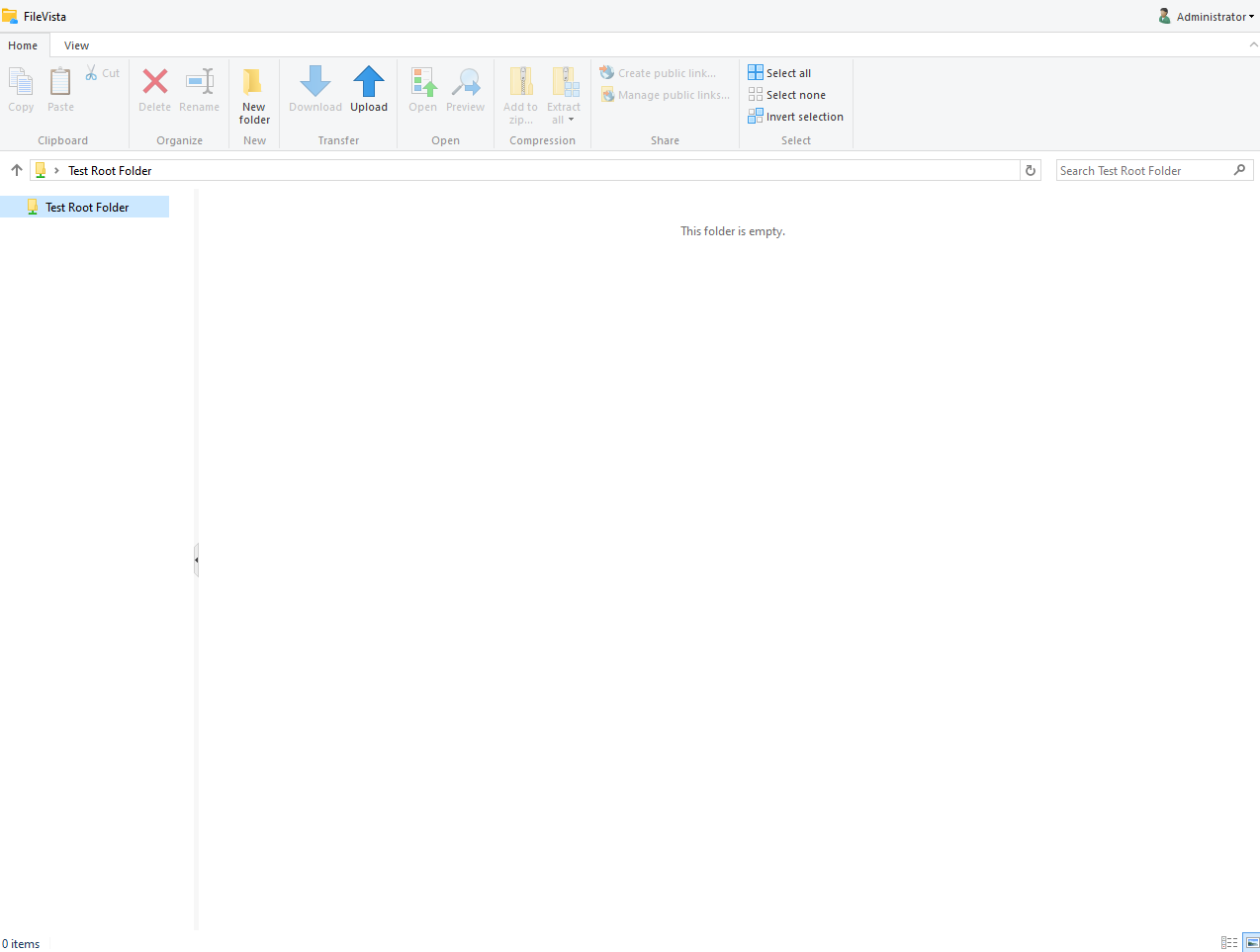Click Invert selection

[796, 117]
